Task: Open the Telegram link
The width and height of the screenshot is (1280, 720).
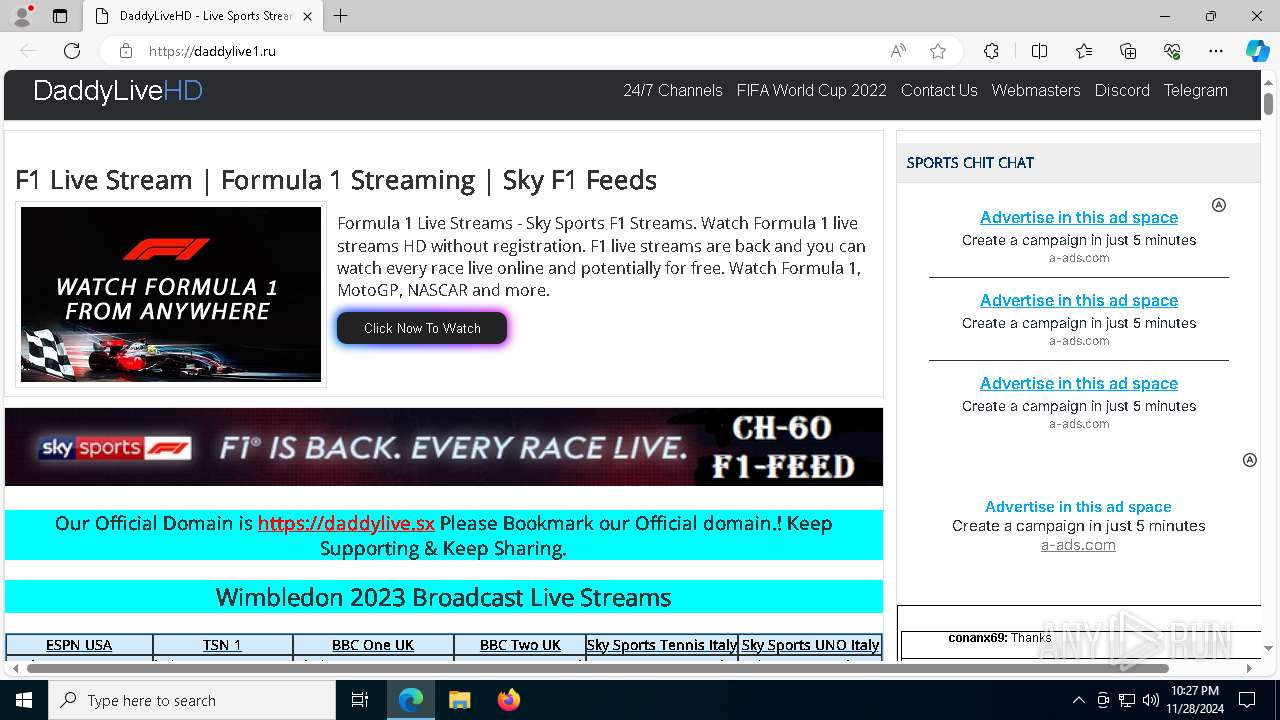Action: point(1195,90)
